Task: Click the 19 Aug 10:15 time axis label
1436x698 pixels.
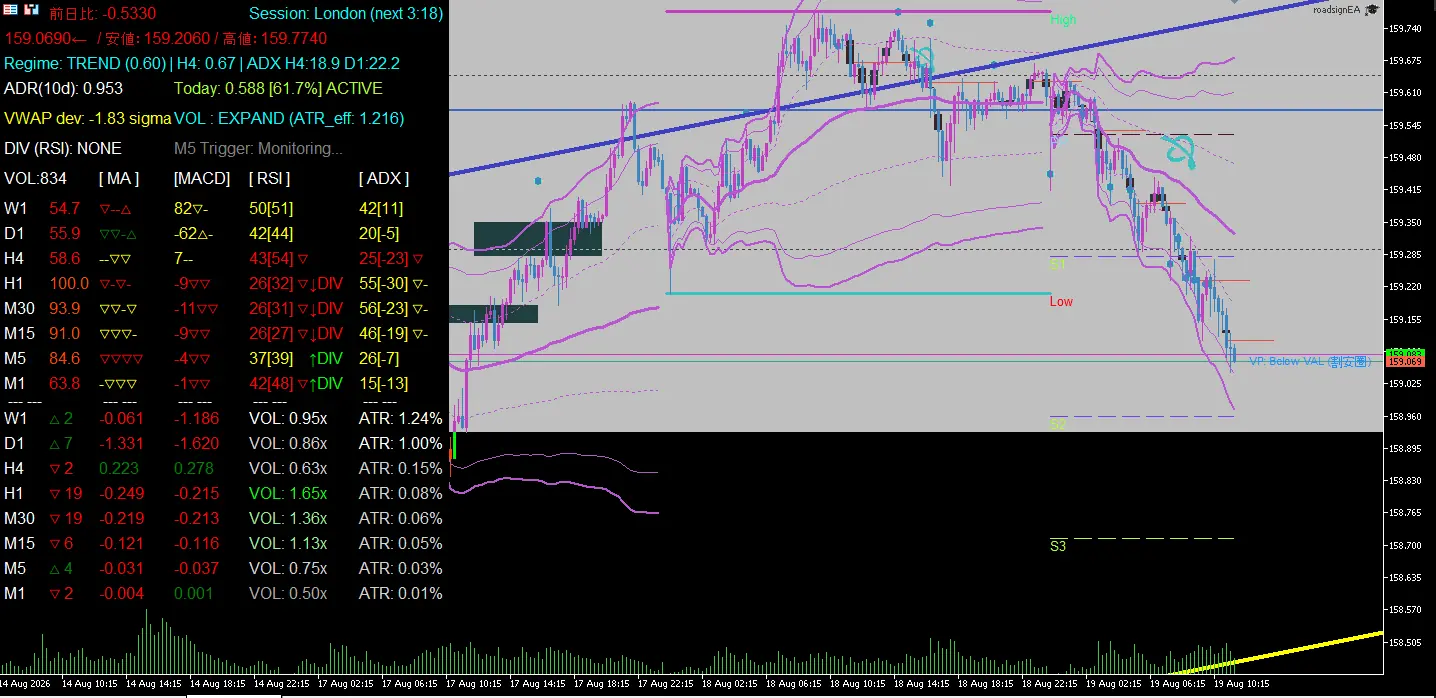Action: [x=1241, y=685]
